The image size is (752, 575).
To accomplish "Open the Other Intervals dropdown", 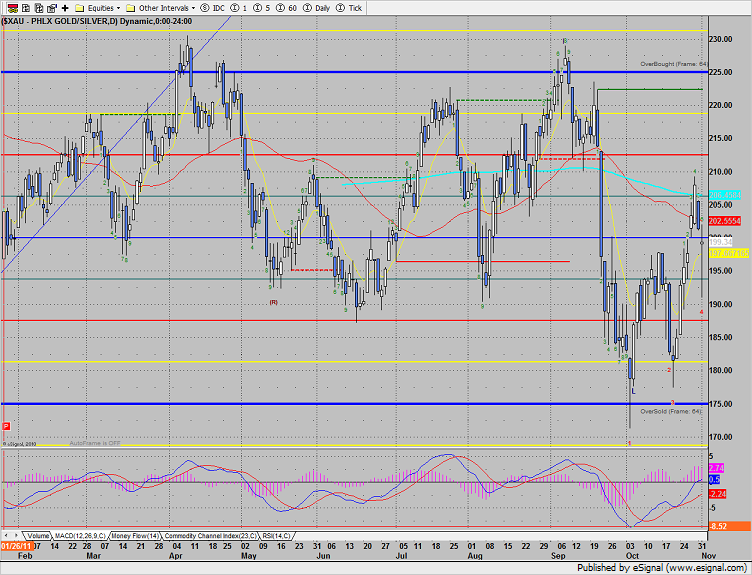I will point(161,8).
